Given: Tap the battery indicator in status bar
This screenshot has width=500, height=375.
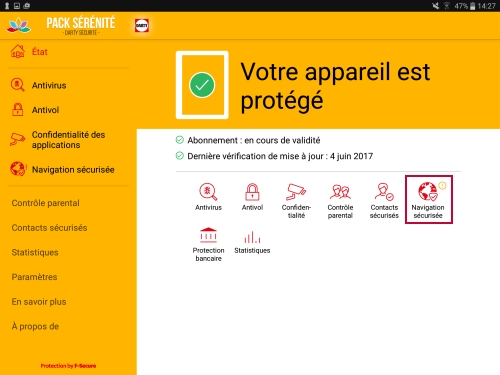Looking at the screenshot, I should coord(472,6).
